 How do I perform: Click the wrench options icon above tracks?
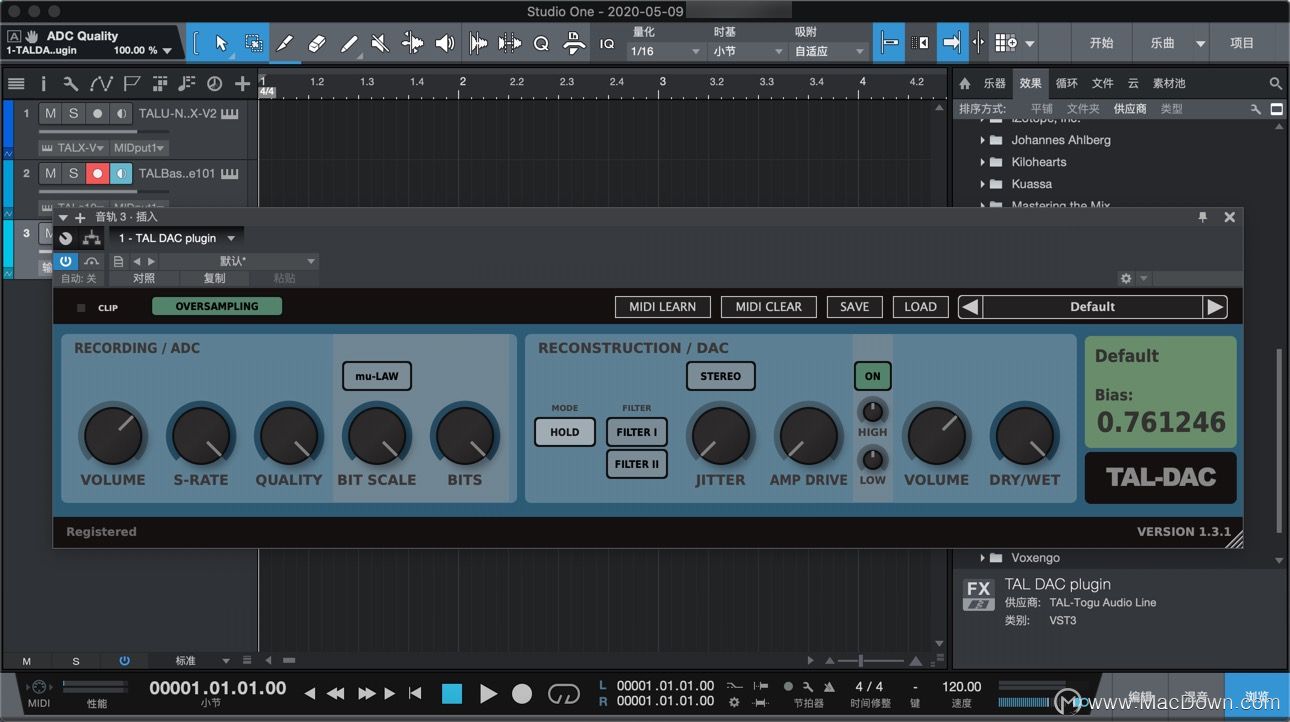tap(70, 84)
